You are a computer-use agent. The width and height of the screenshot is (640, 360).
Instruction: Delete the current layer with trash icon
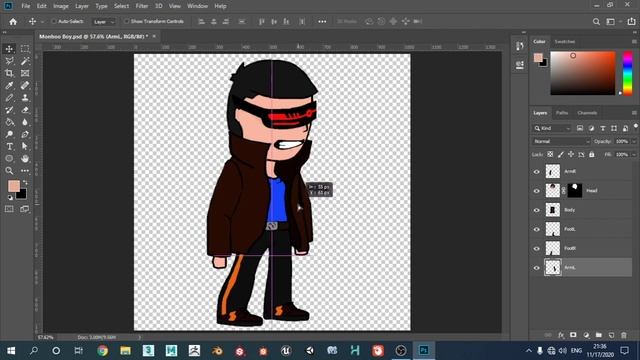624,335
